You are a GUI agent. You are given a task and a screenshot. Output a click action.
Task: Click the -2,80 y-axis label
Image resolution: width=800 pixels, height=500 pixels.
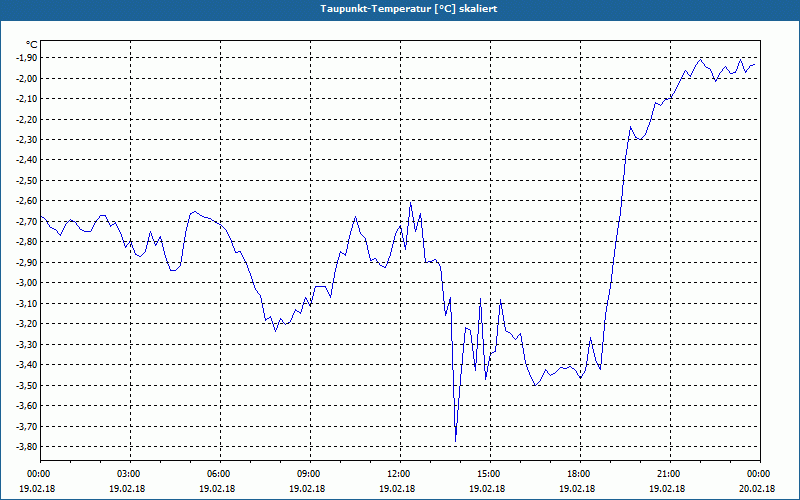coord(28,242)
